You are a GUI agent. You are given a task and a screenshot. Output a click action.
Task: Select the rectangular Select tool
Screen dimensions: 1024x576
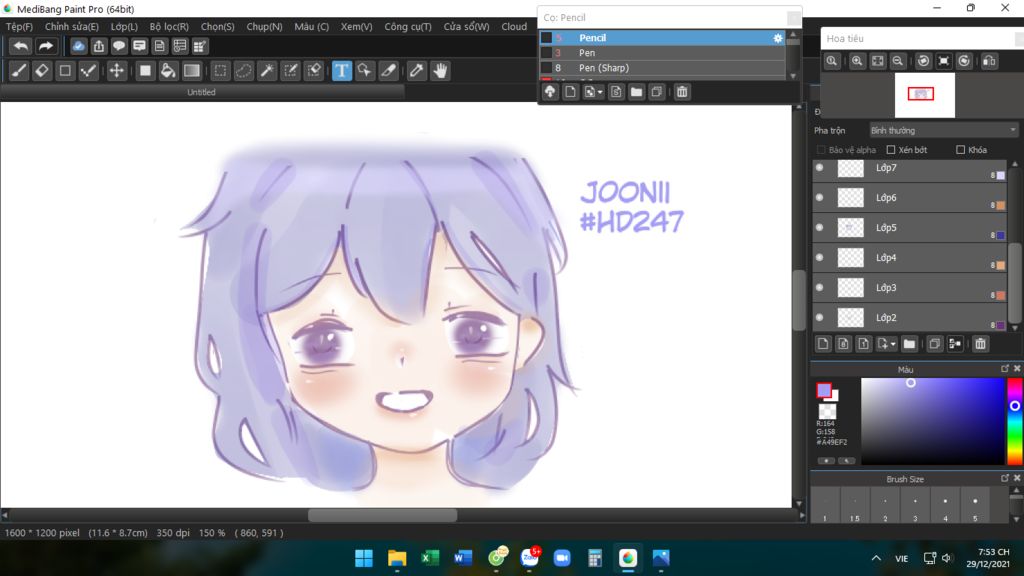(x=221, y=71)
